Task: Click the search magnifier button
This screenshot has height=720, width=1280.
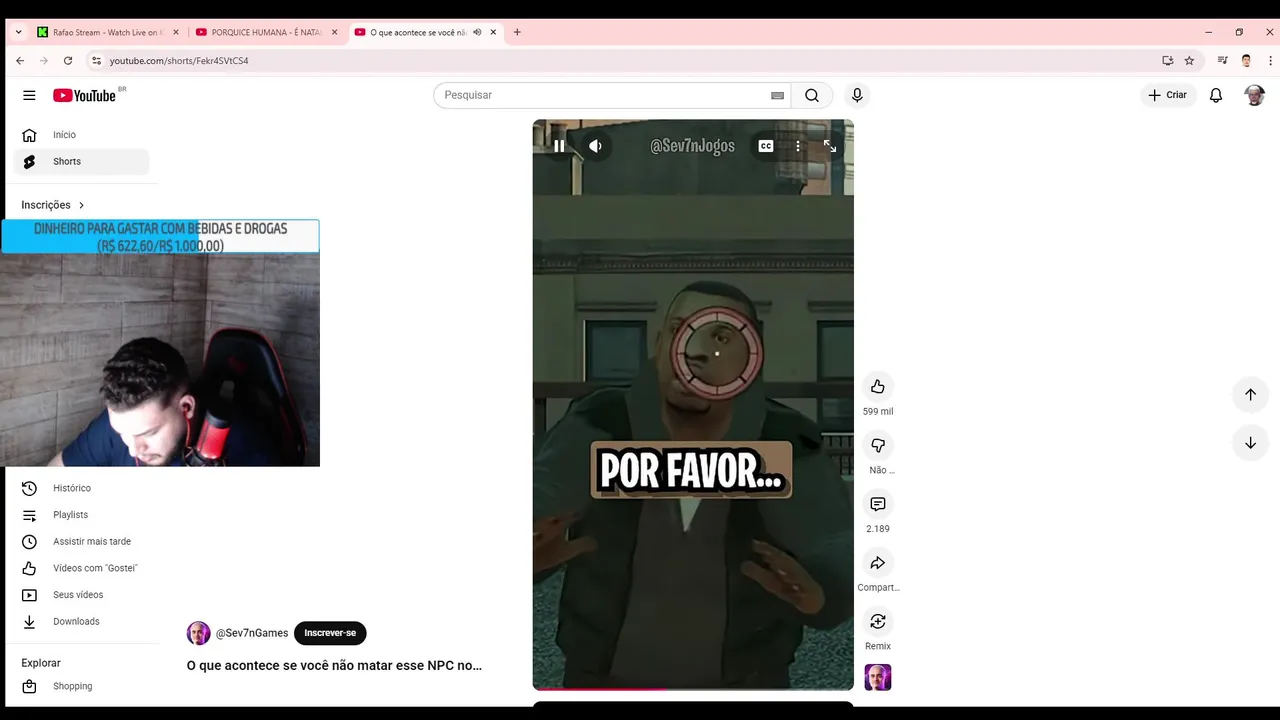Action: pyautogui.click(x=812, y=95)
